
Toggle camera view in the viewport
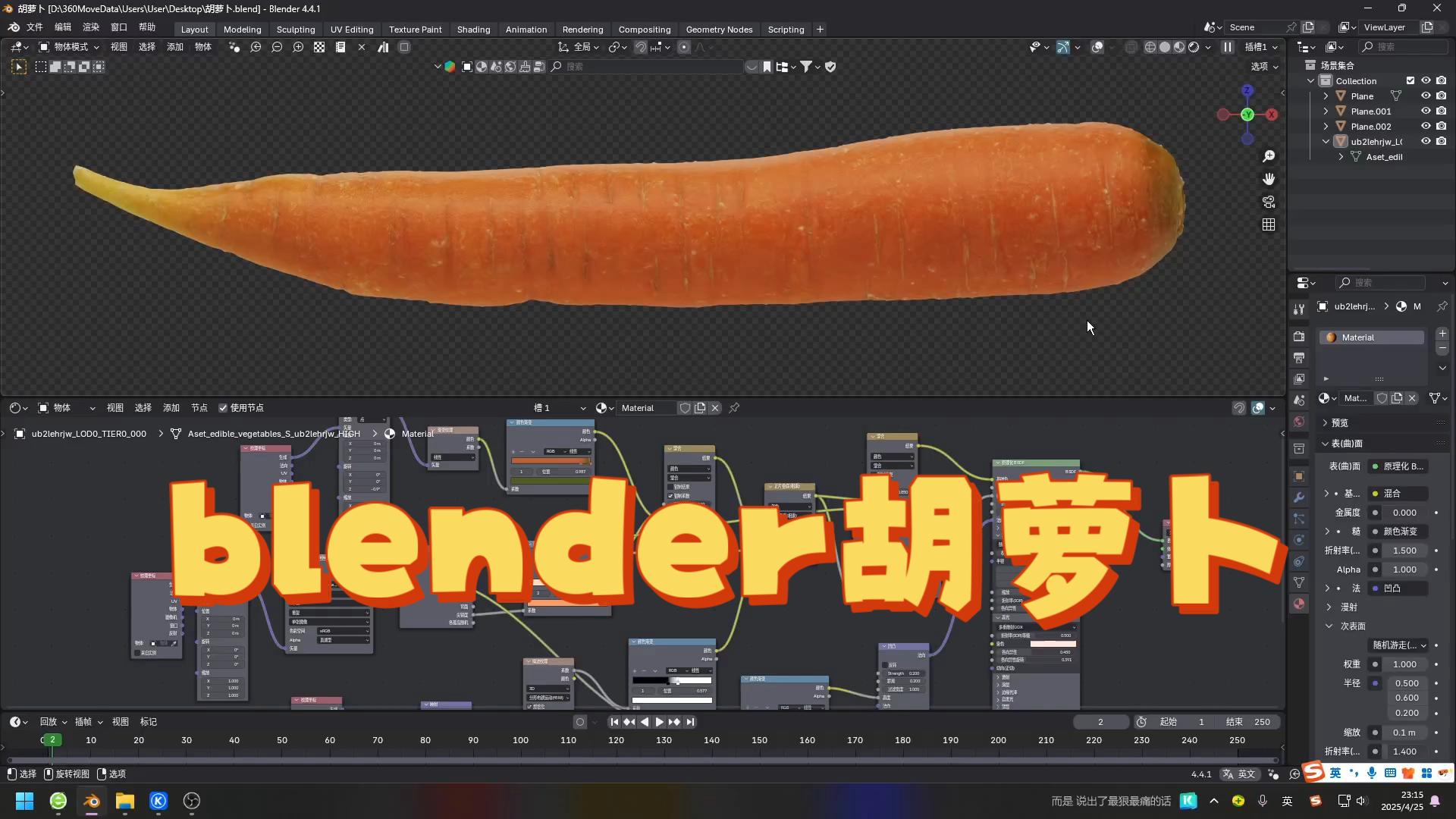coord(1269,202)
